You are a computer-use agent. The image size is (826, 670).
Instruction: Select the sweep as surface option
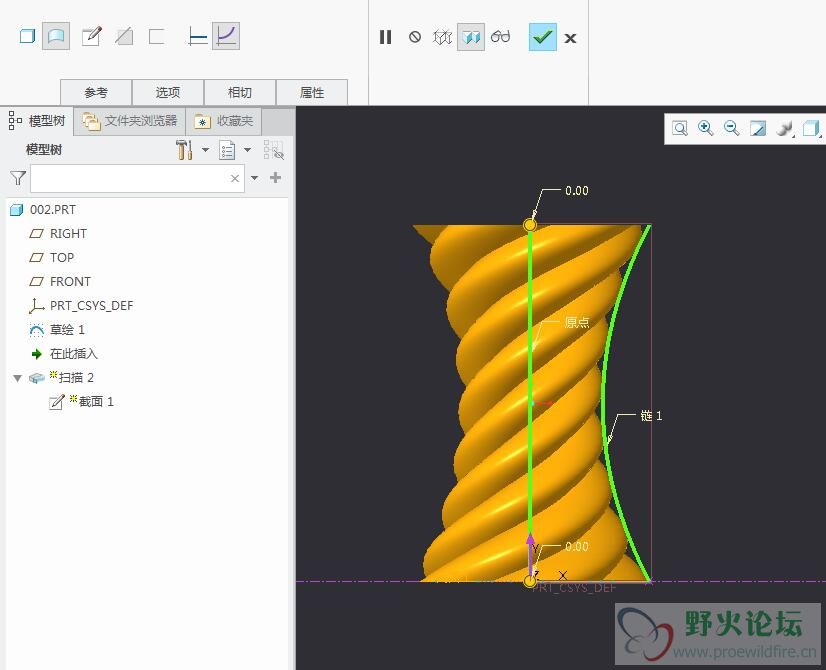pyautogui.click(x=56, y=36)
